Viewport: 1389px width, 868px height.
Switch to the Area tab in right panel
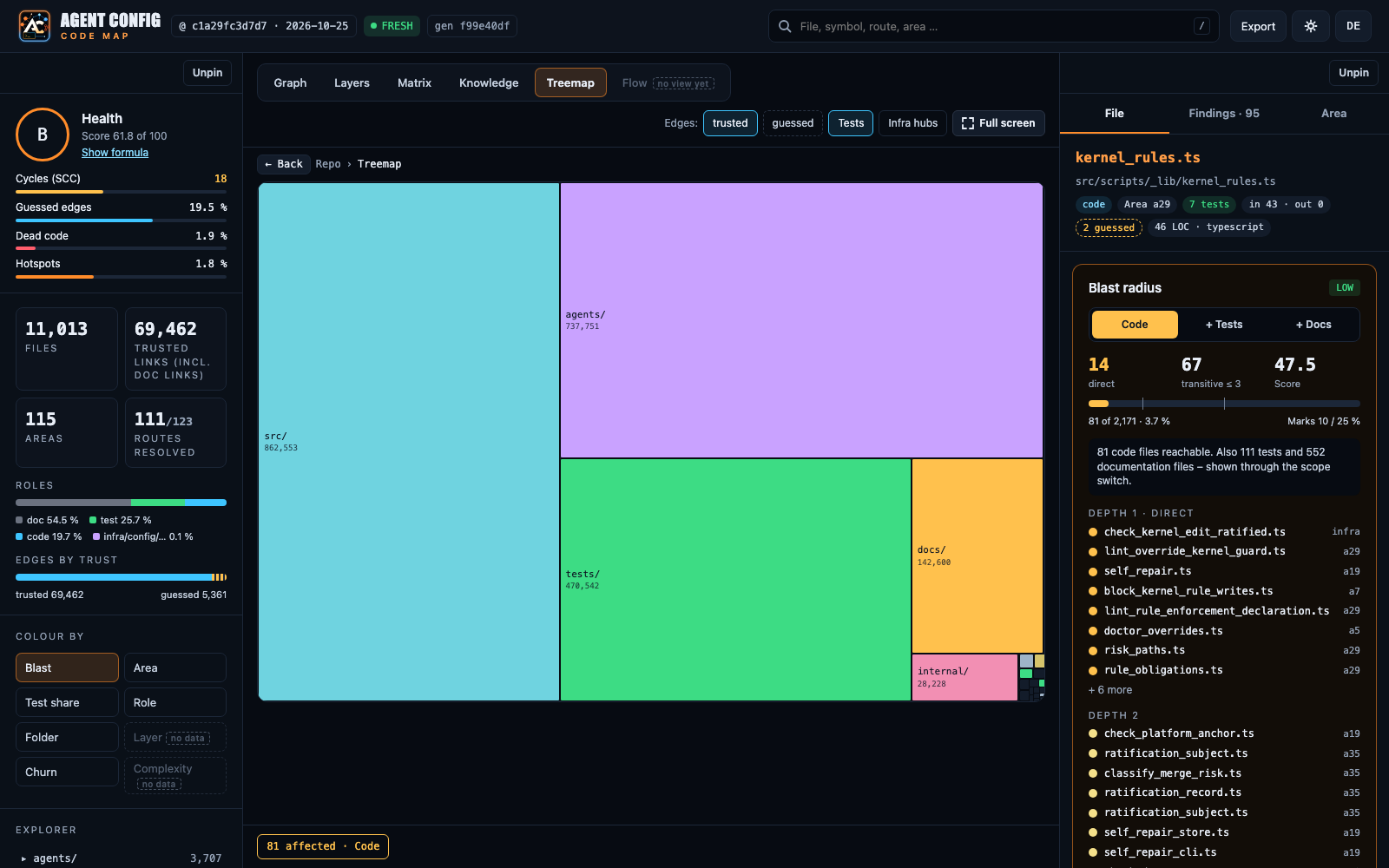click(x=1333, y=114)
